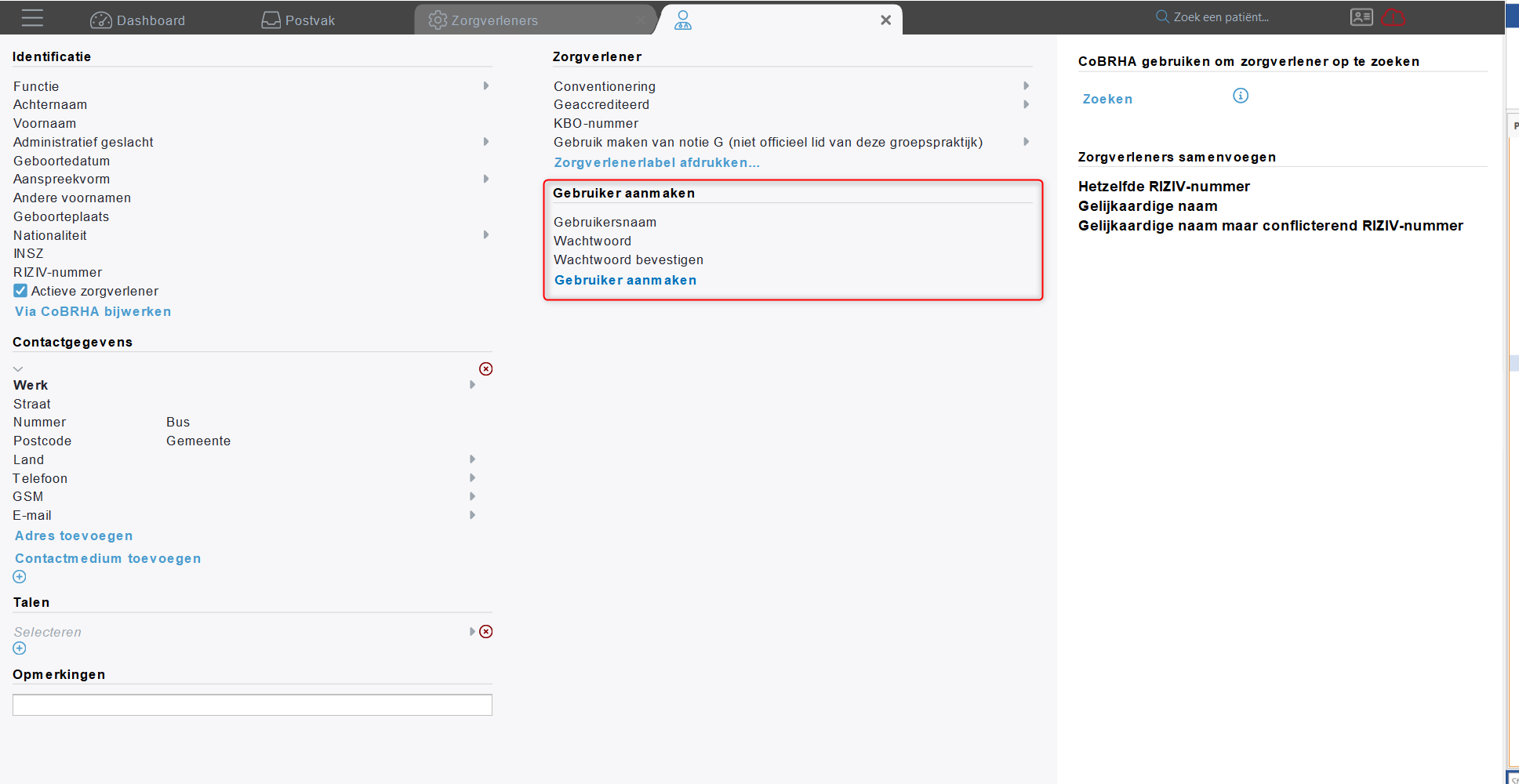Click the plus icon below Contactmedium toevoegen
The height and width of the screenshot is (784, 1519).
coord(20,577)
